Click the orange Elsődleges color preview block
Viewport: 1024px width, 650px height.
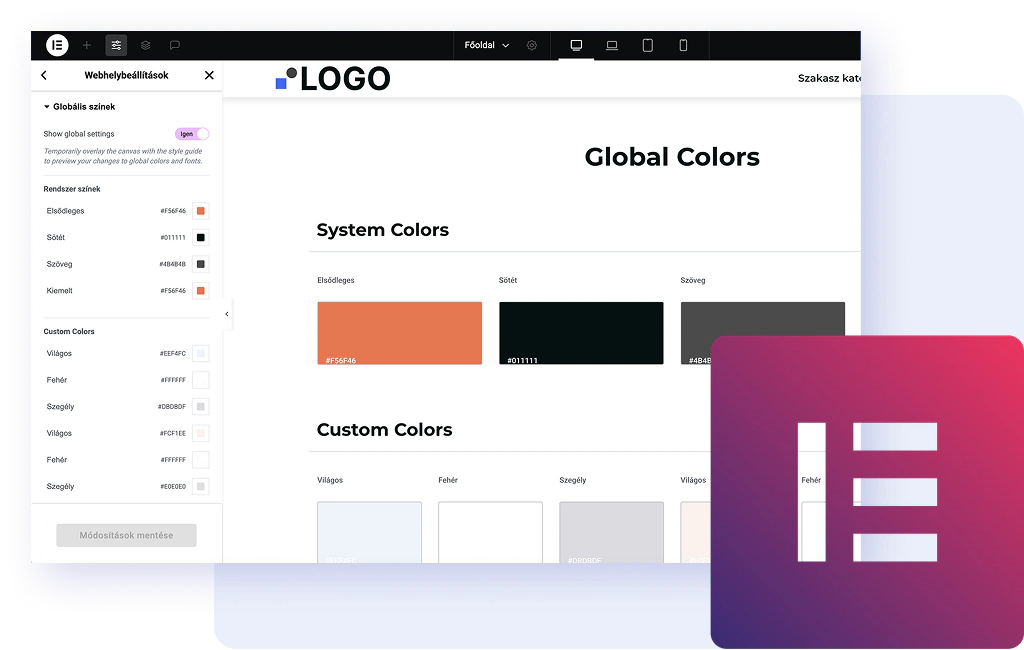point(399,333)
